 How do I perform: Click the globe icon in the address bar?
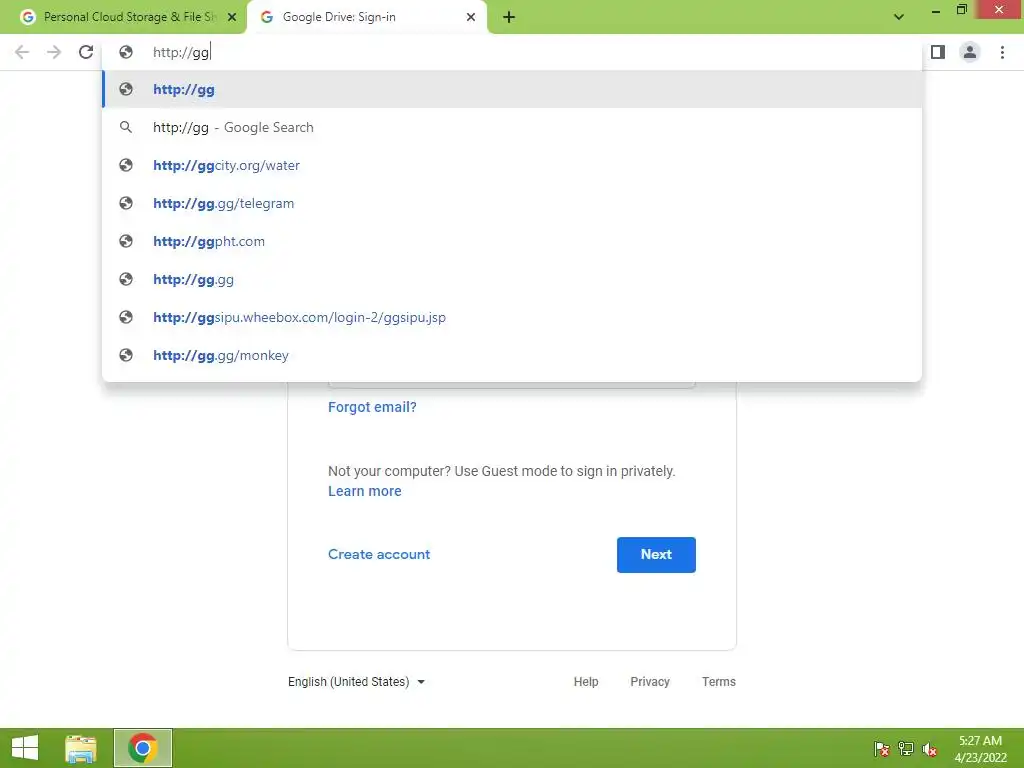point(126,52)
